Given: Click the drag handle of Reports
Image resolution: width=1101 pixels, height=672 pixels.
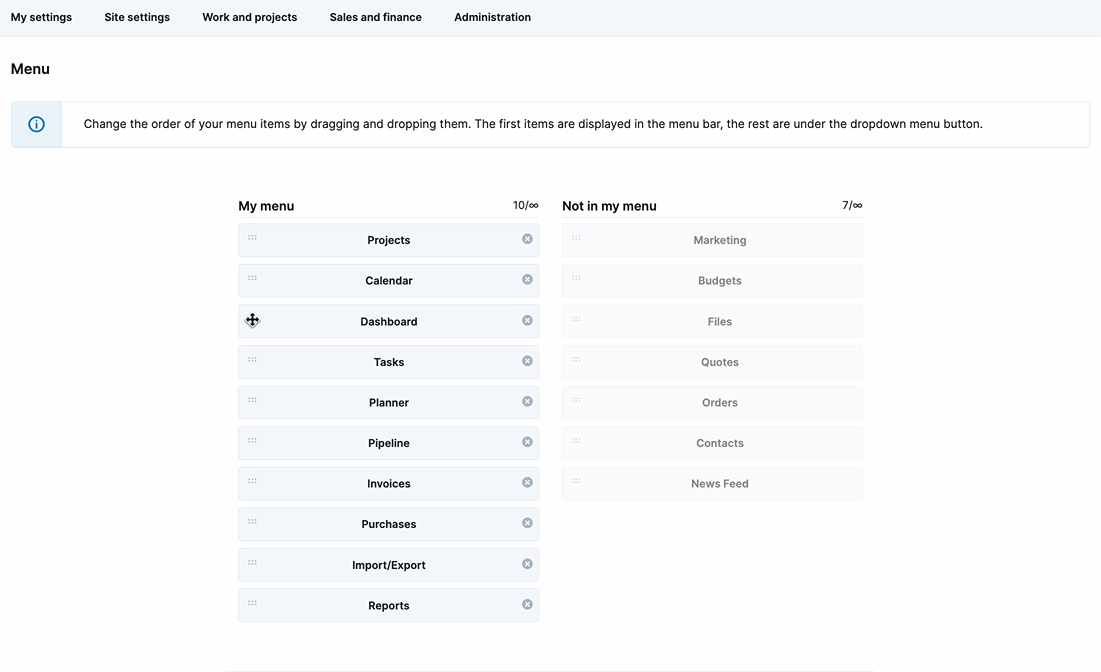Looking at the screenshot, I should click(x=252, y=603).
